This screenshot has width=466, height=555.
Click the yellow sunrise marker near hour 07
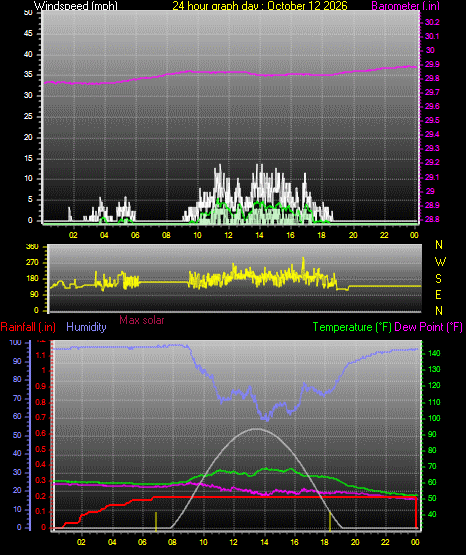coord(156,521)
